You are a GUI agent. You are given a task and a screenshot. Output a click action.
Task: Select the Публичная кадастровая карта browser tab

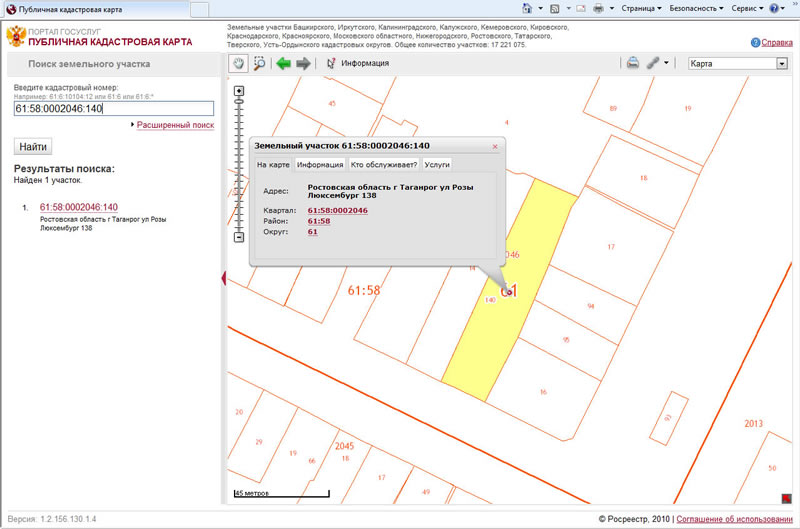point(97,9)
